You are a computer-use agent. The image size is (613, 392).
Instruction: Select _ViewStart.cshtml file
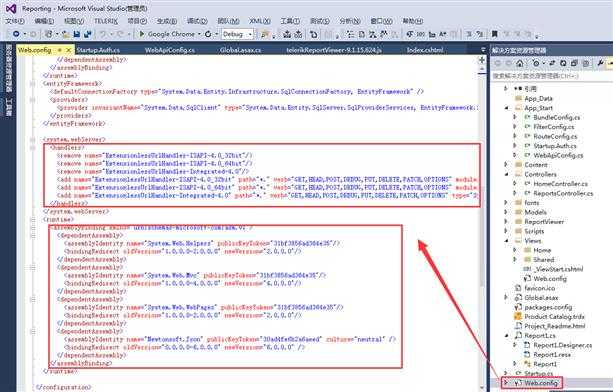point(558,269)
